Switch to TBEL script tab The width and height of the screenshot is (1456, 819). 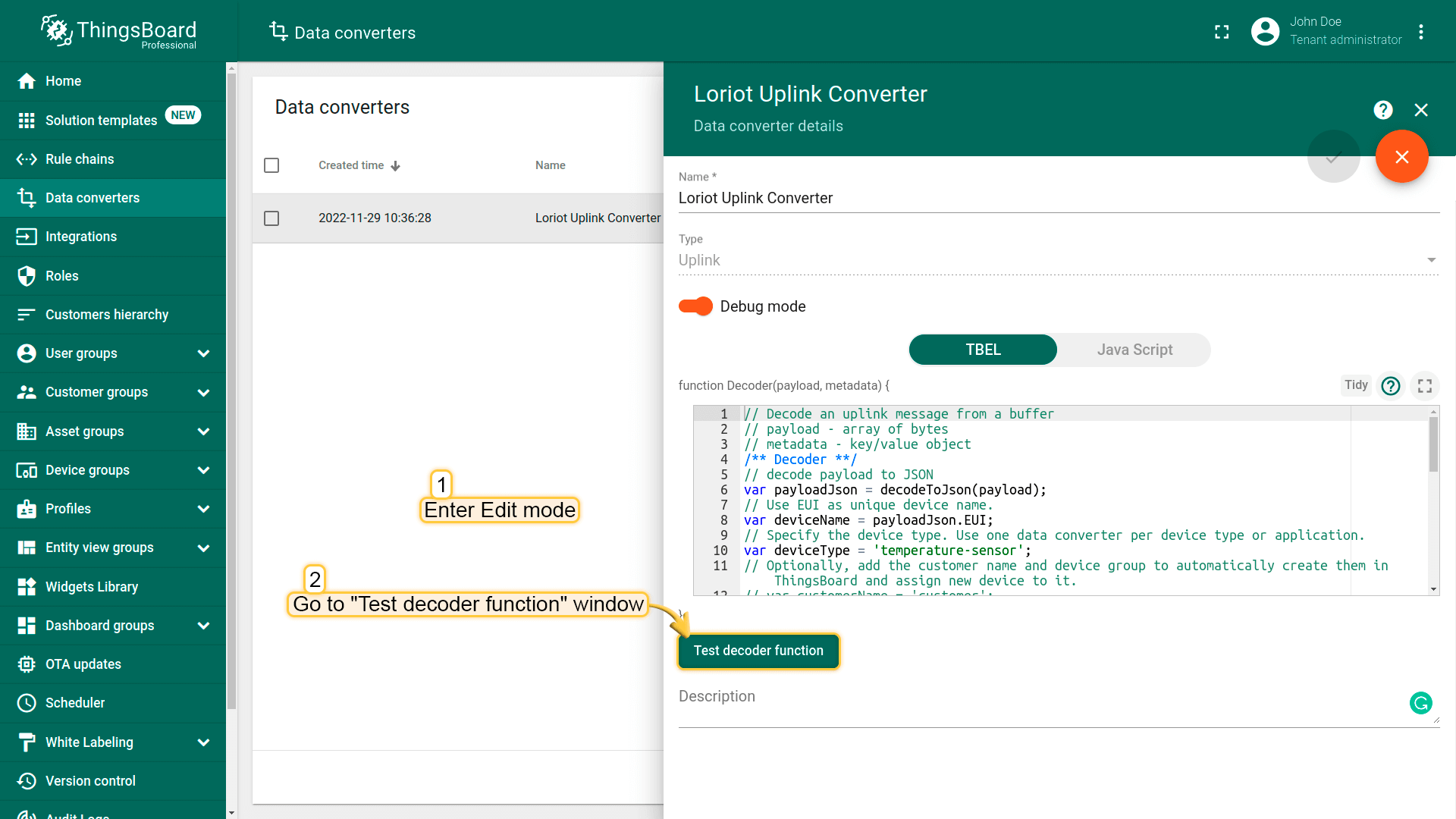[983, 350]
